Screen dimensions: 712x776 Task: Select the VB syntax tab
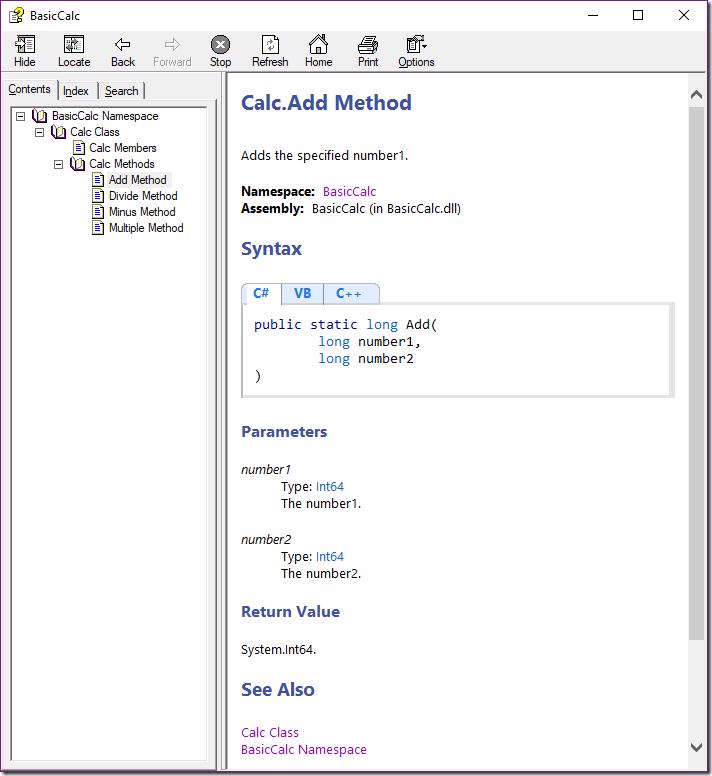(302, 293)
